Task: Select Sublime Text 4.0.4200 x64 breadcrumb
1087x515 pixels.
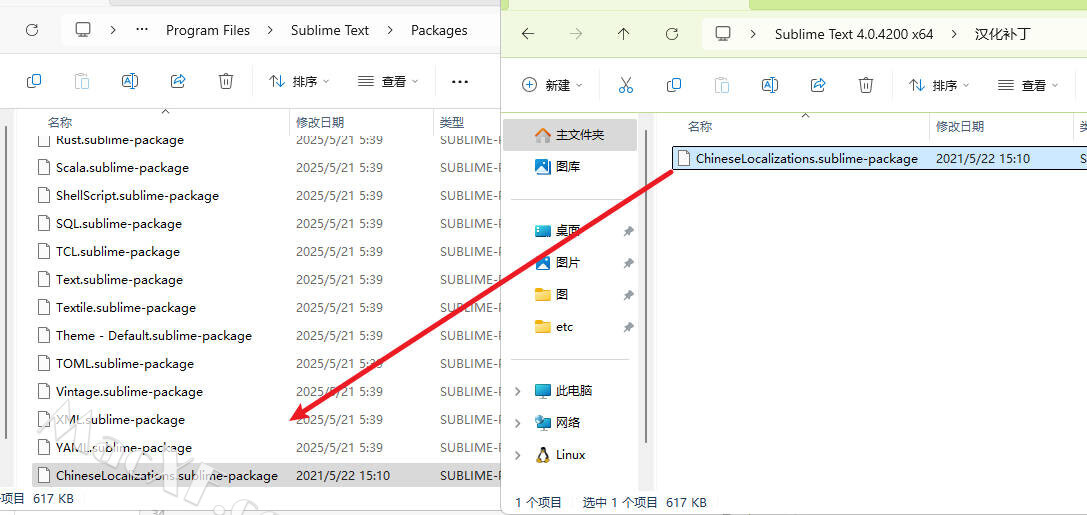Action: [x=854, y=34]
